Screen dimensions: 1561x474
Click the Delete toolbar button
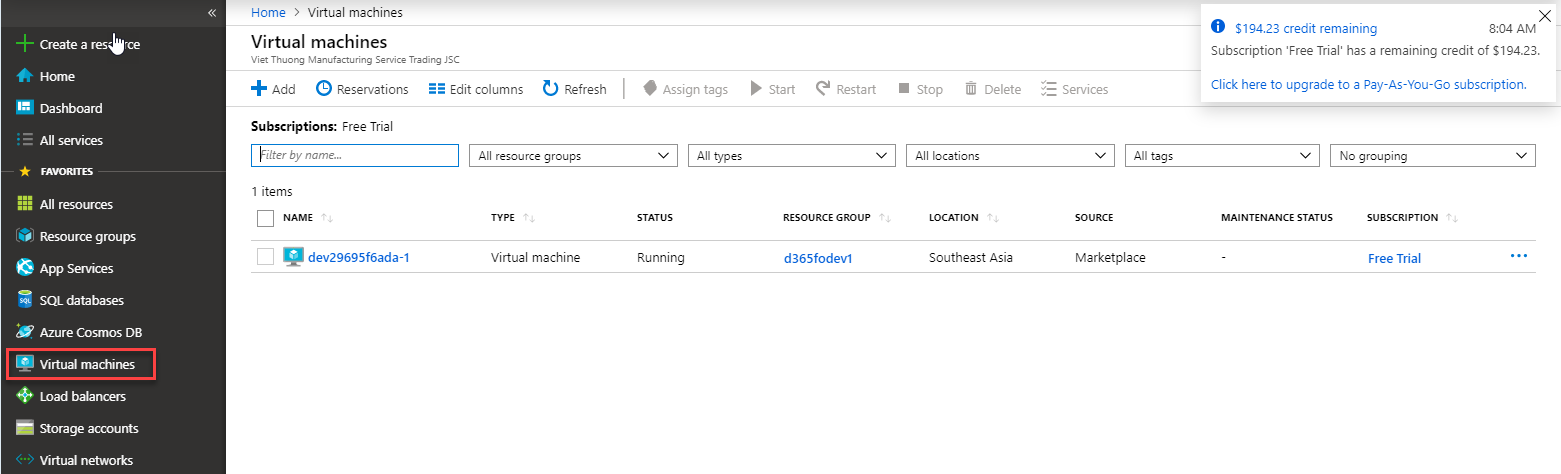pyautogui.click(x=992, y=89)
